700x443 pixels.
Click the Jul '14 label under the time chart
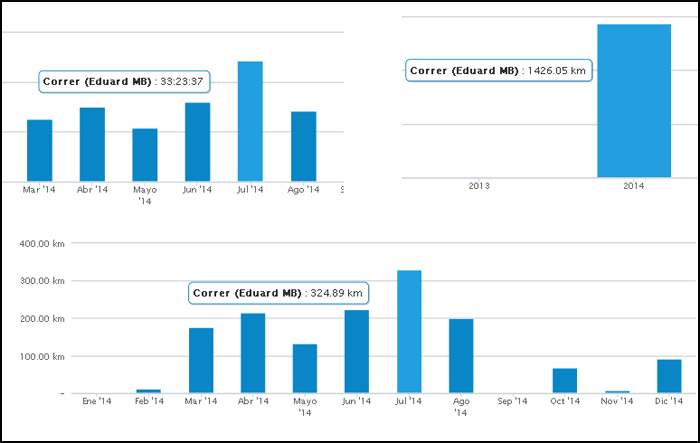click(250, 189)
